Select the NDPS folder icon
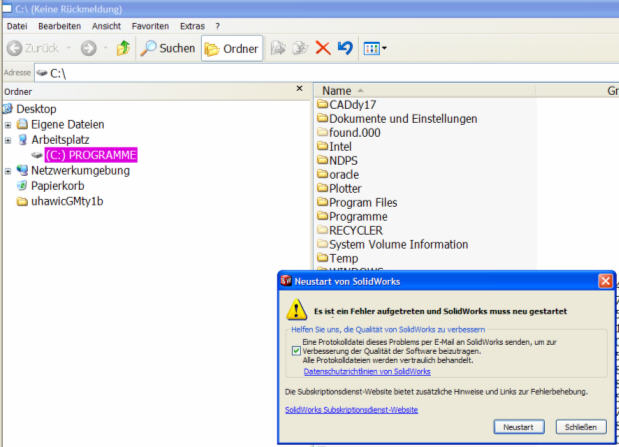The height and width of the screenshot is (447, 619). (323, 160)
